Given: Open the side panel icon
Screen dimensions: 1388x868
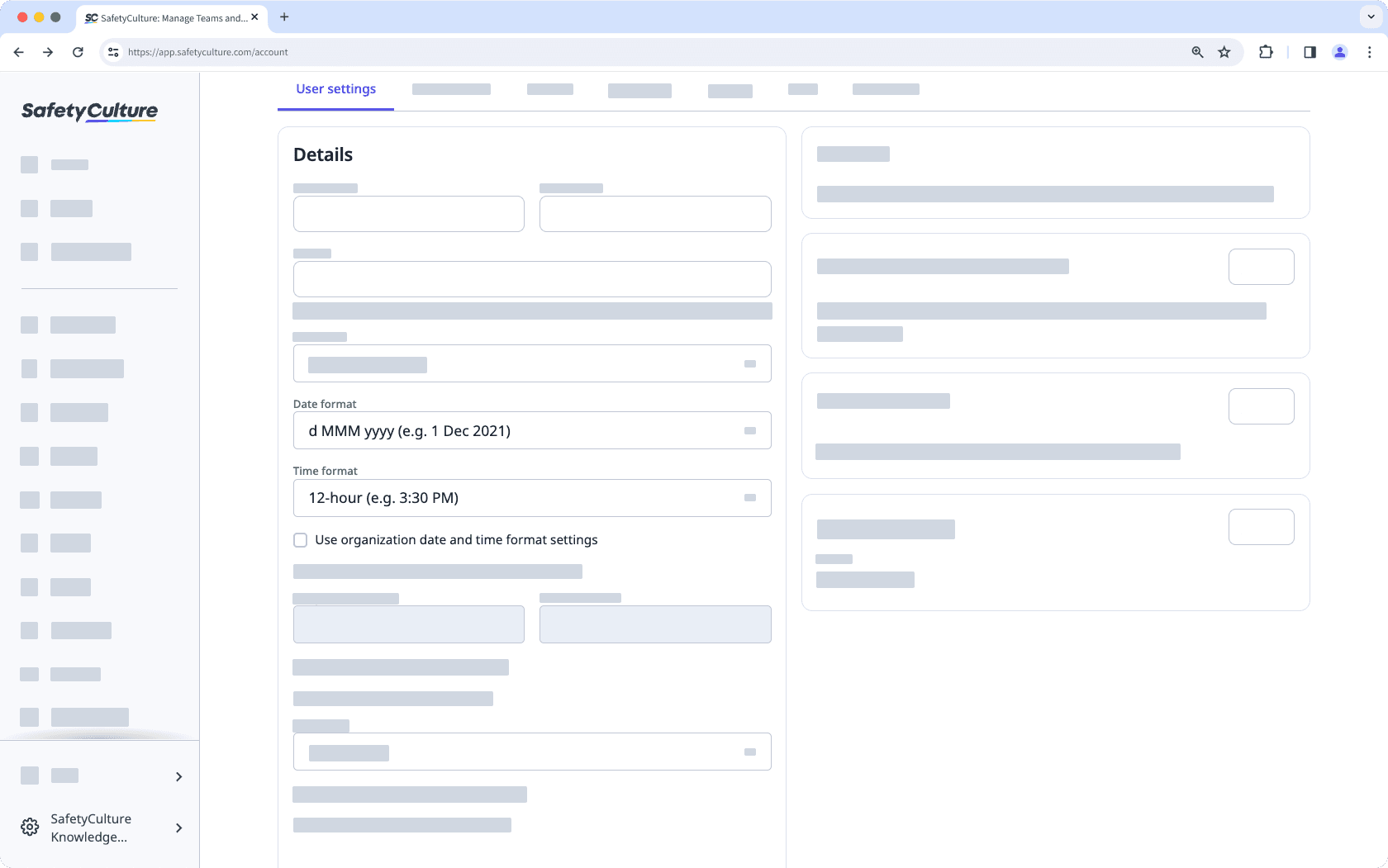Looking at the screenshot, I should click(x=1309, y=51).
